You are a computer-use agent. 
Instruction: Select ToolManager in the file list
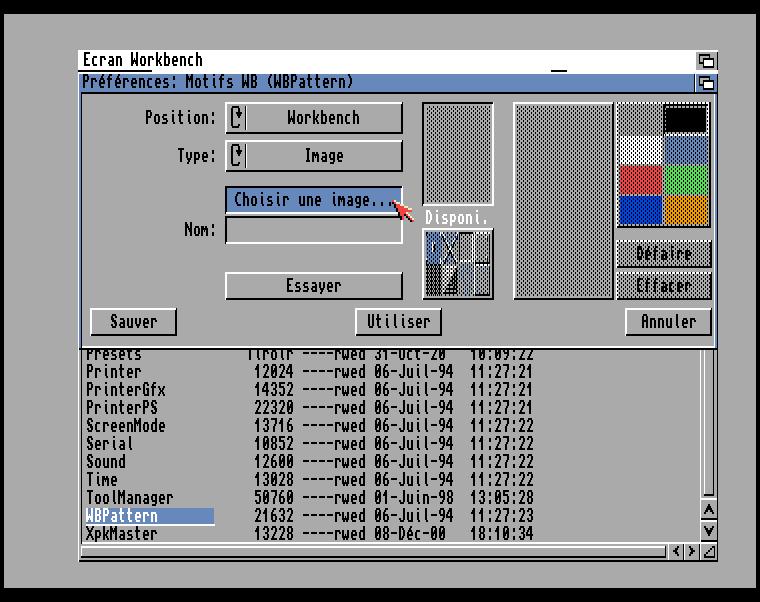coord(129,498)
